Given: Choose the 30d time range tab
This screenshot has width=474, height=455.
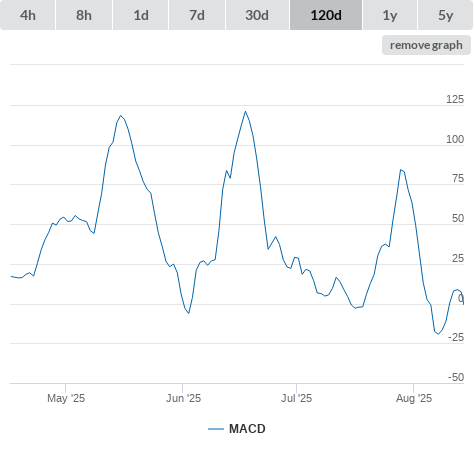Looking at the screenshot, I should [257, 15].
